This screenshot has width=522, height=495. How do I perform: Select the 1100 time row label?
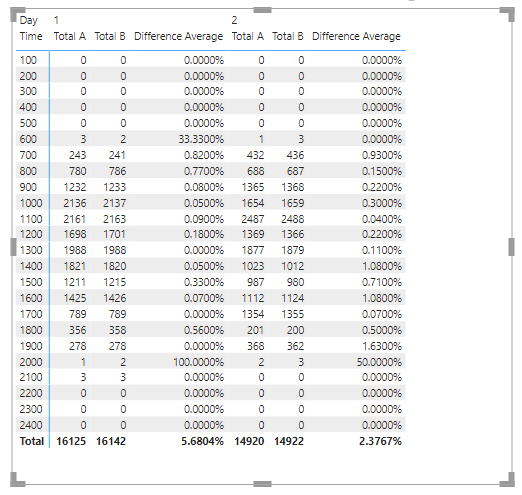[31, 219]
